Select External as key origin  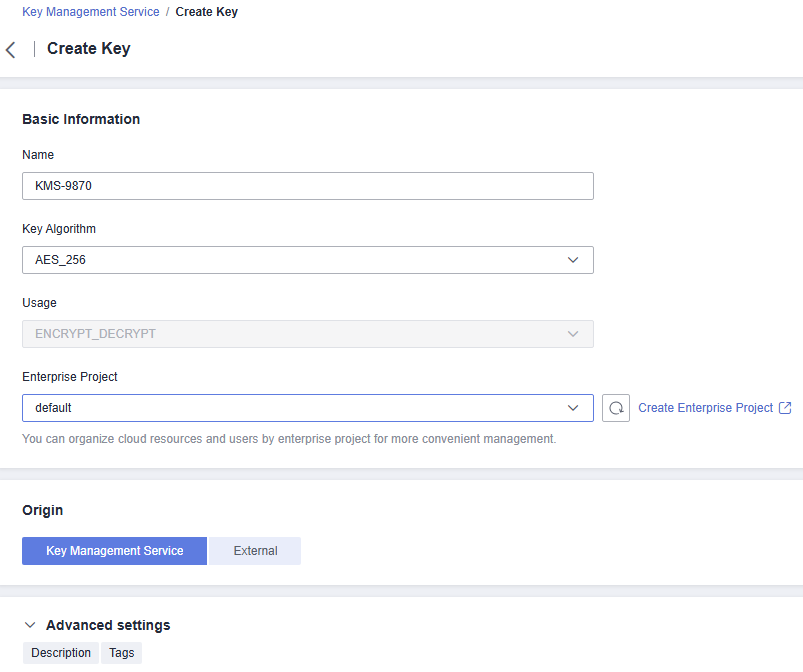[255, 551]
